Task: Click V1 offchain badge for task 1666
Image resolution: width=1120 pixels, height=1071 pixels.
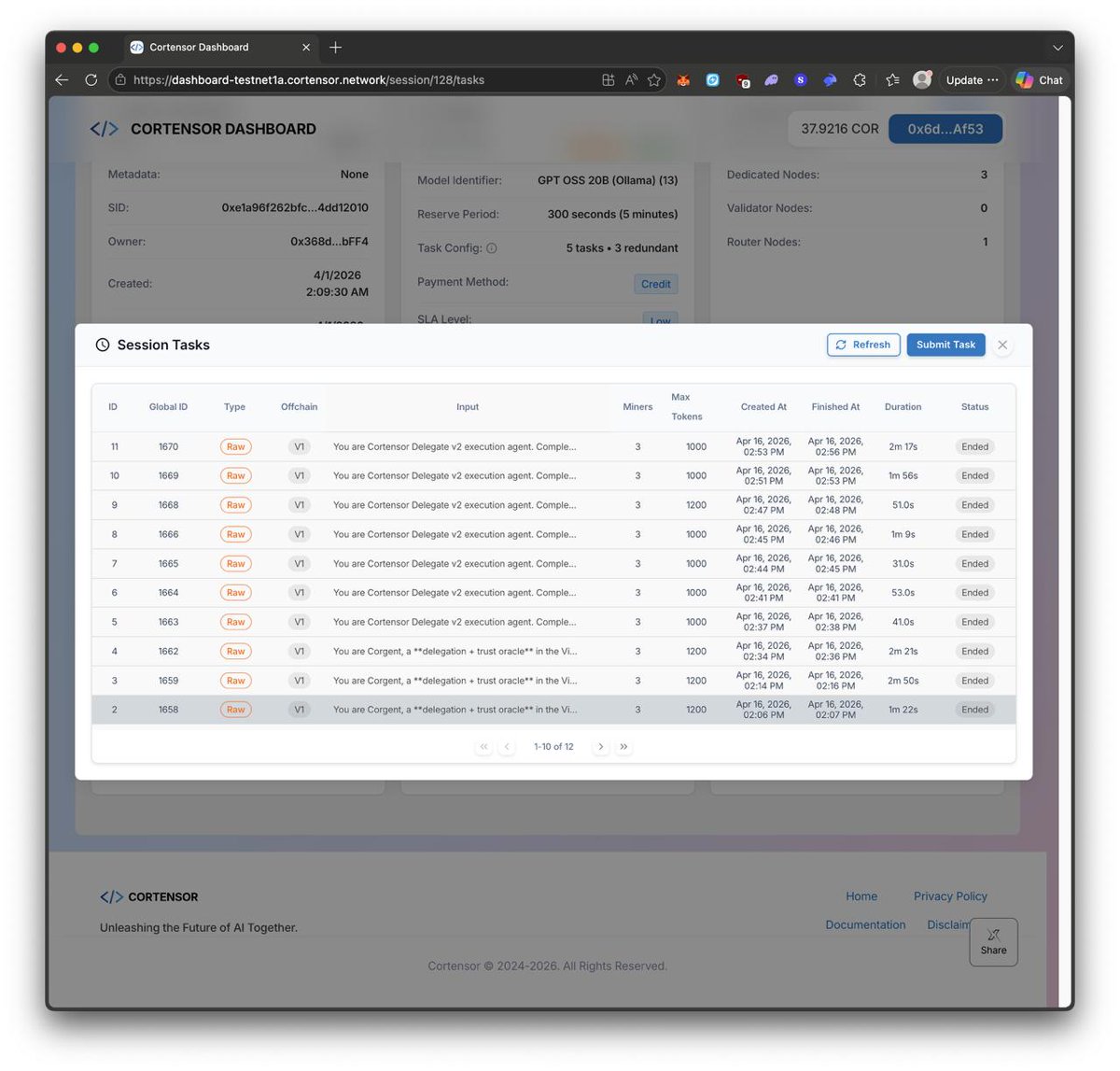Action: 300,535
